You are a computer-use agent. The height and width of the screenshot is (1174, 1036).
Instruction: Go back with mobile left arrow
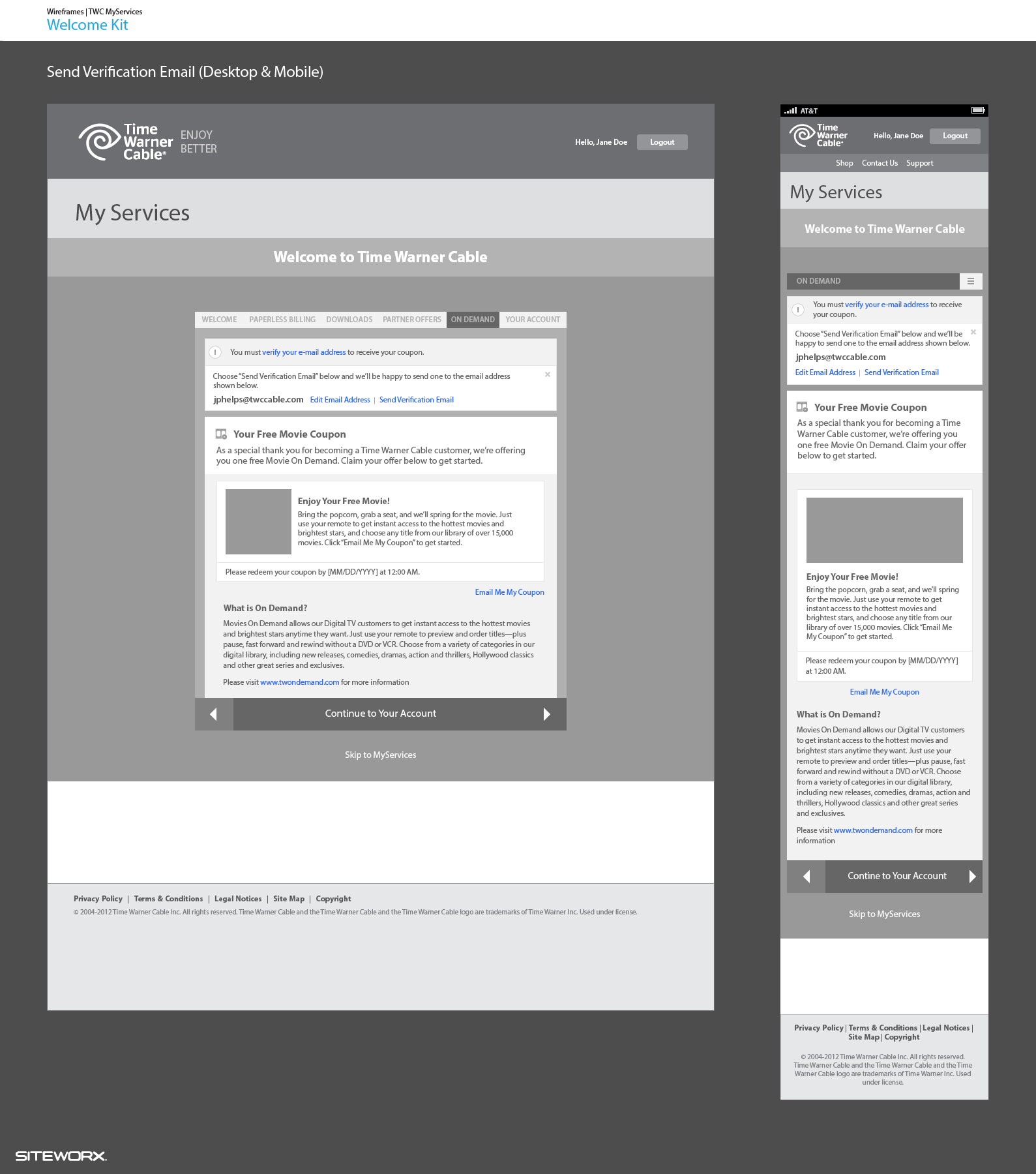806,877
